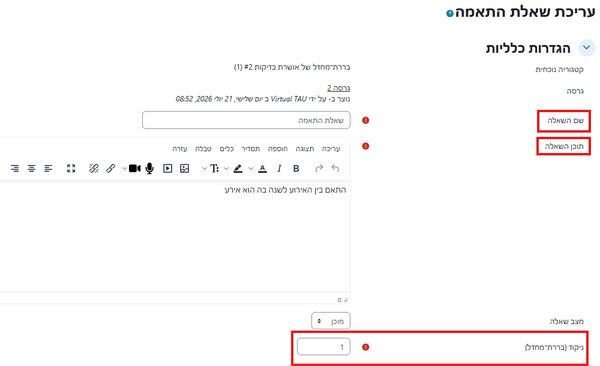Toggle the editor fullscreen icon
This screenshot has width=600, height=366.
click(x=71, y=168)
